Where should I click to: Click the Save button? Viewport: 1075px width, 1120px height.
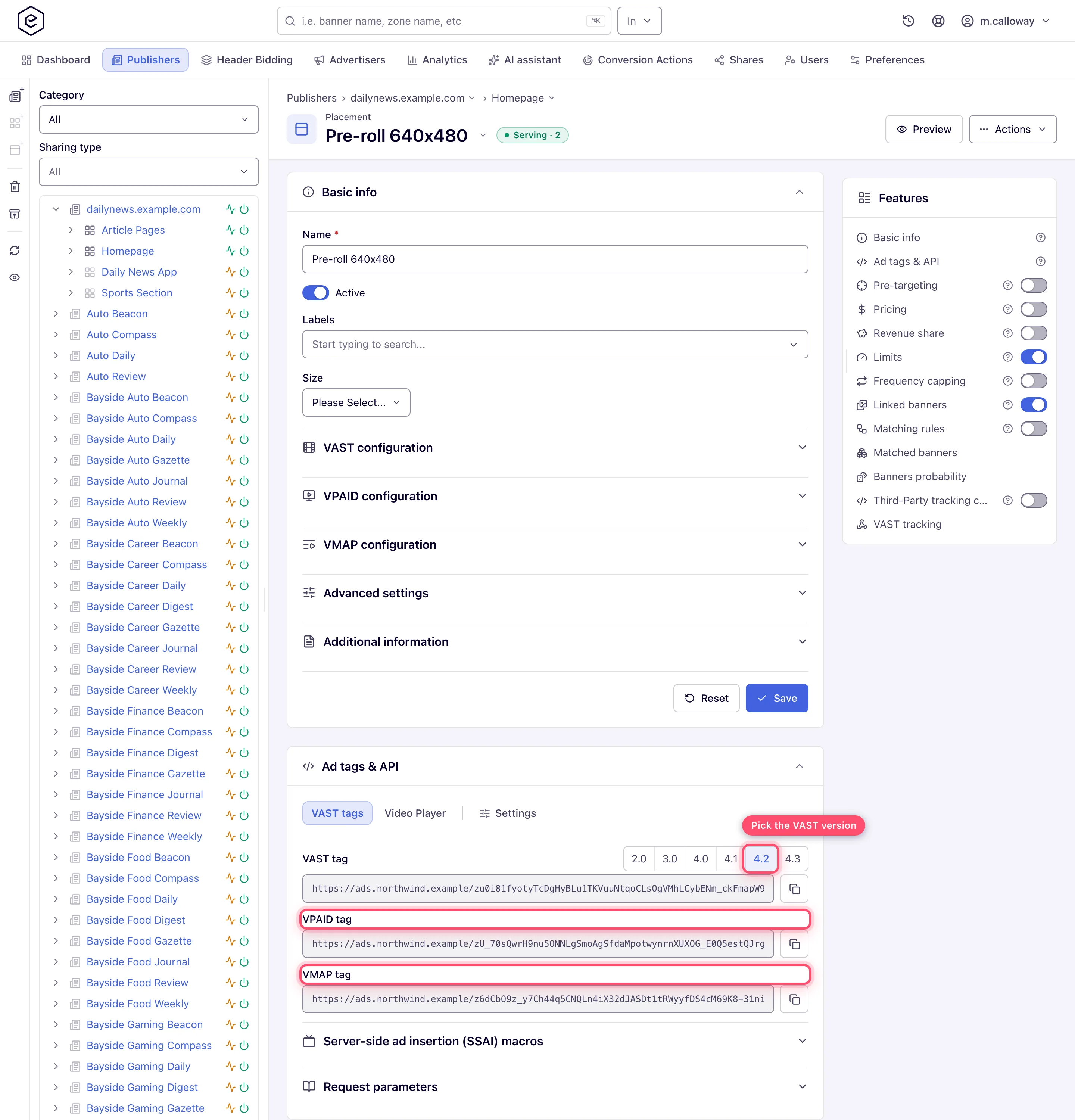pos(776,698)
